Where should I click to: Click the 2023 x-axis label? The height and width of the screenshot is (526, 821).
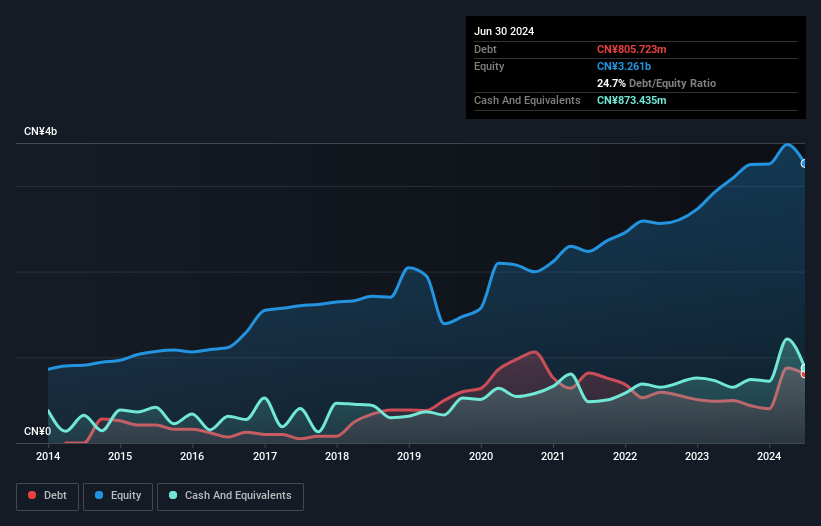pyautogui.click(x=697, y=456)
